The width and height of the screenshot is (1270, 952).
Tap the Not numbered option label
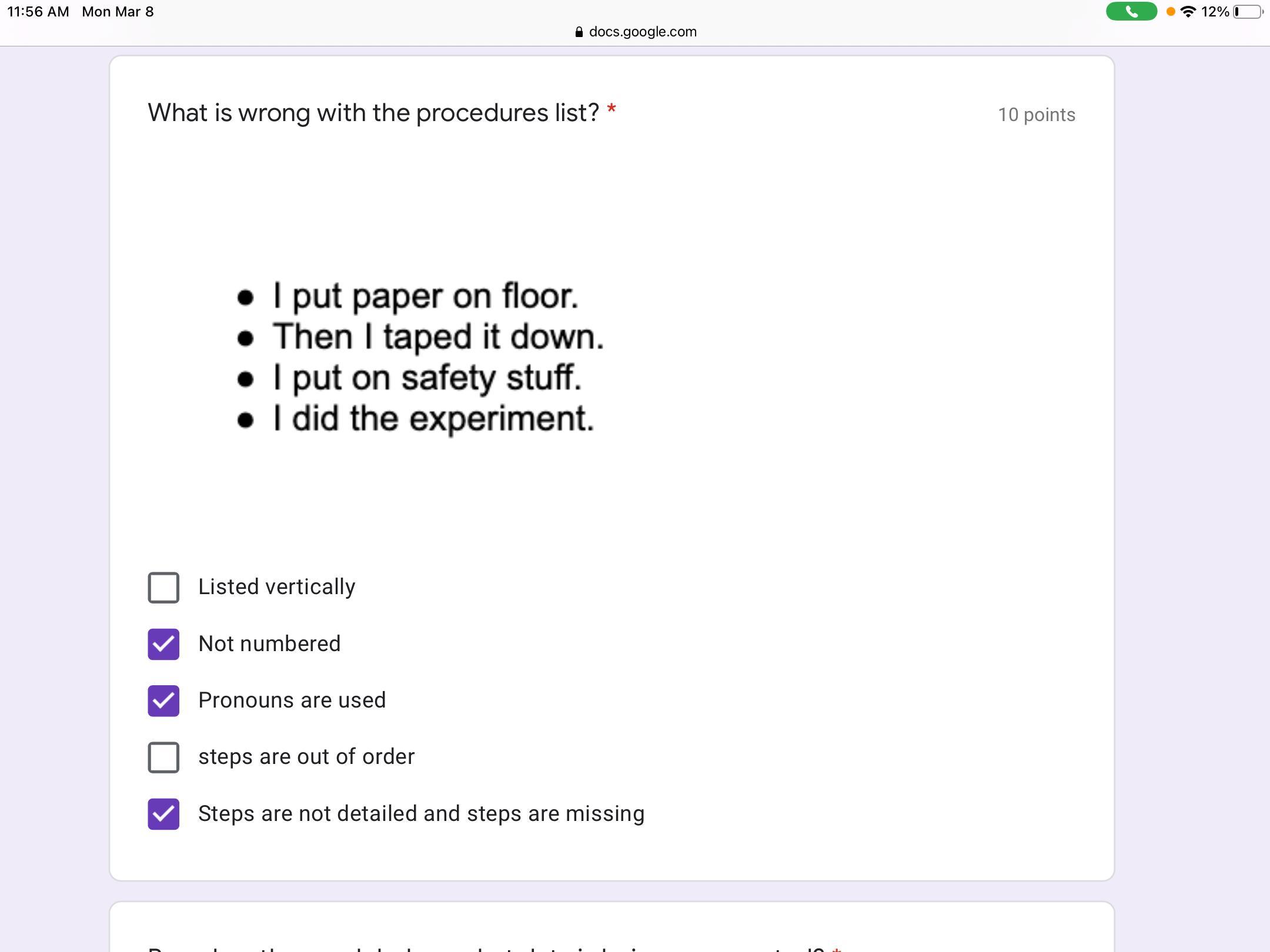coord(269,643)
